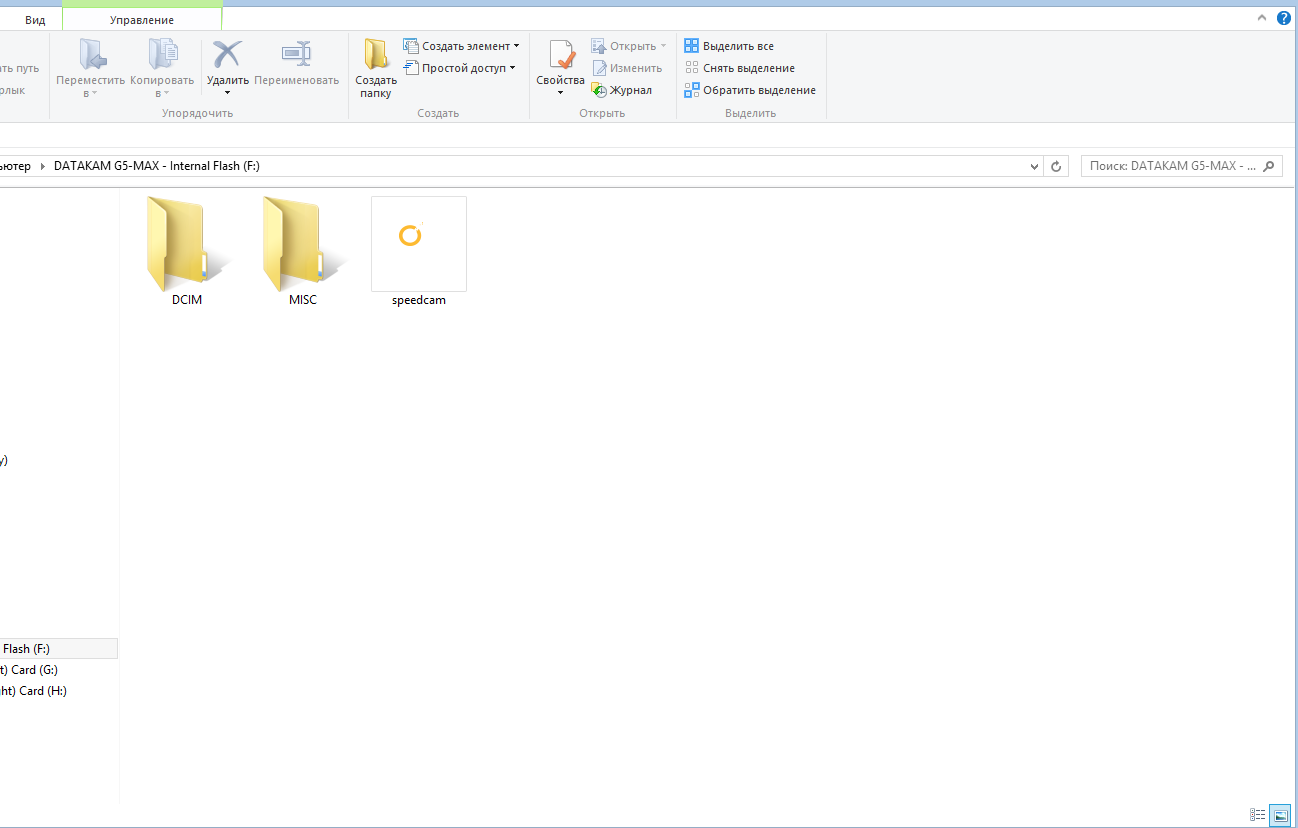Screen dimensions: 1298x828
Task: Click the Переместить в icon
Action: click(91, 54)
